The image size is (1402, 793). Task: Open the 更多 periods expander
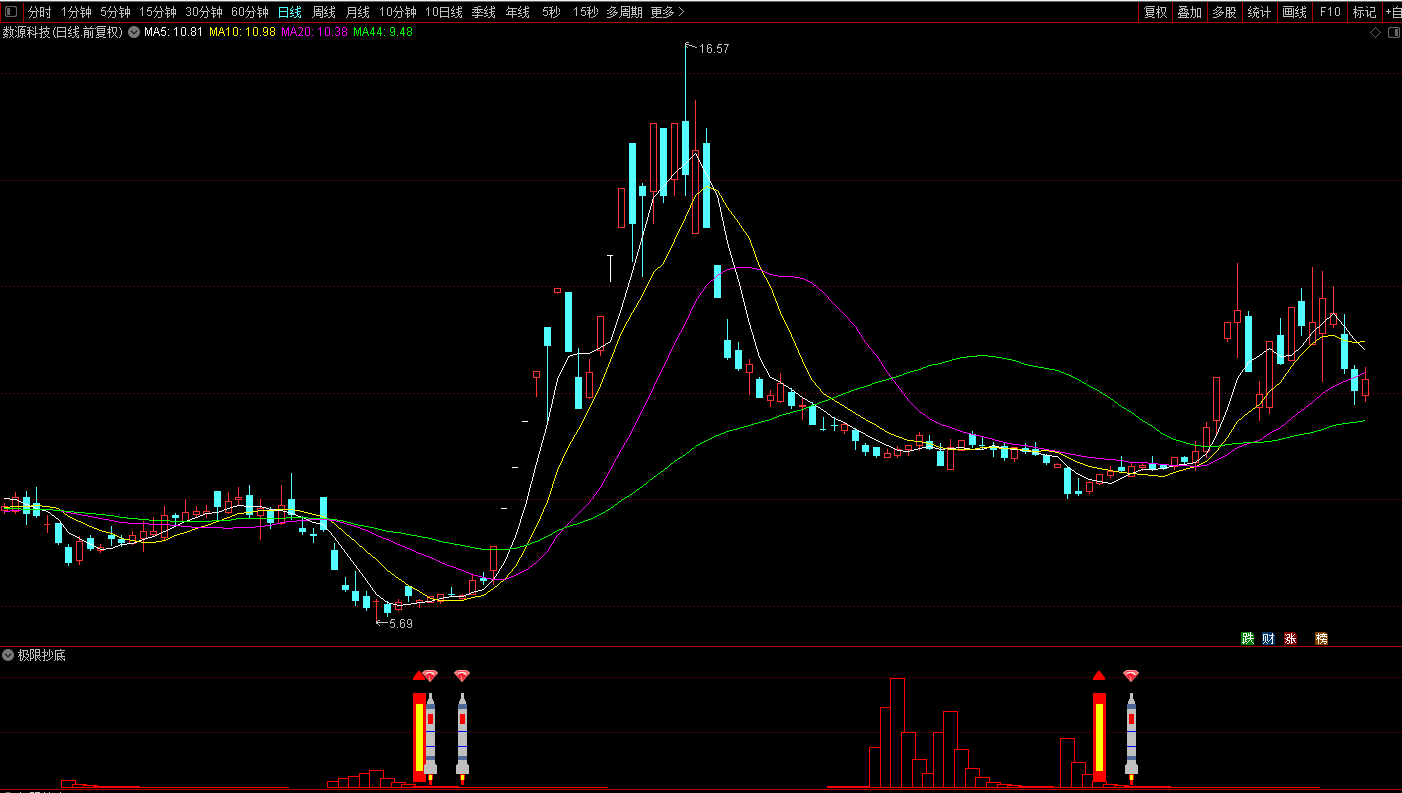pyautogui.click(x=667, y=12)
